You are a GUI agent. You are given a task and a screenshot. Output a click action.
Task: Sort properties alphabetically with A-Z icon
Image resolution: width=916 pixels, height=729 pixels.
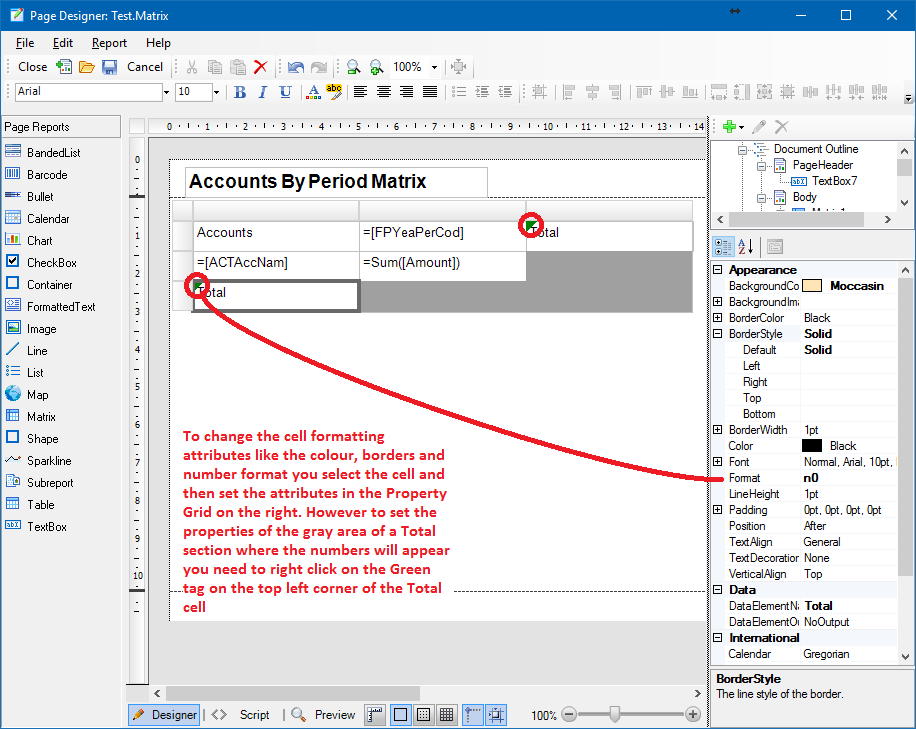(745, 247)
